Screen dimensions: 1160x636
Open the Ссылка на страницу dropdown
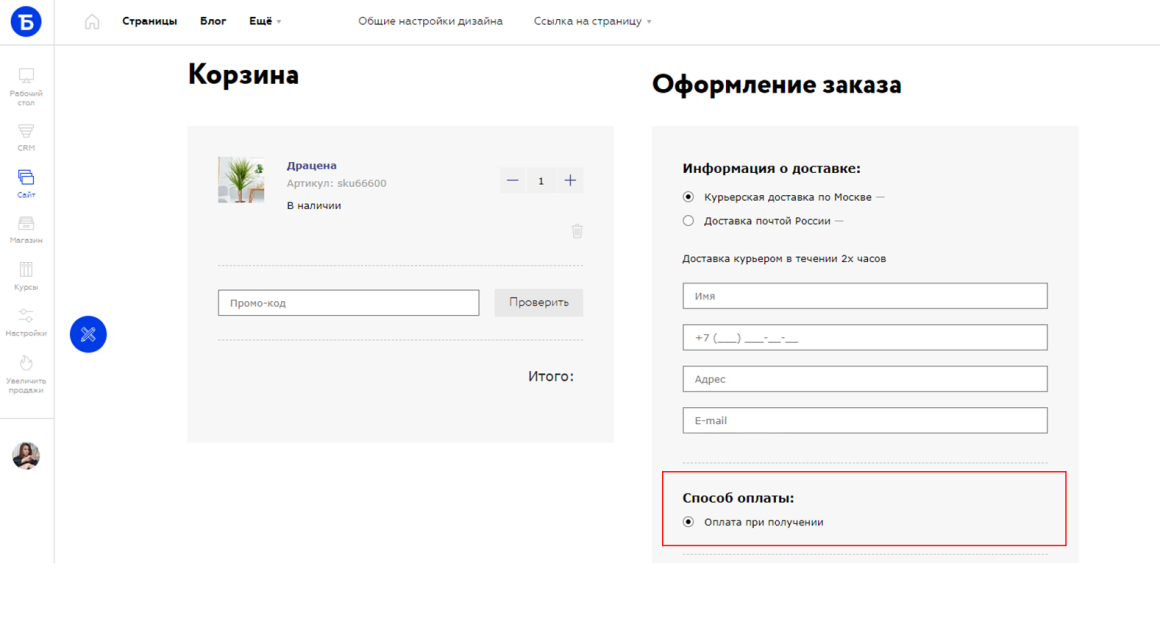[593, 21]
